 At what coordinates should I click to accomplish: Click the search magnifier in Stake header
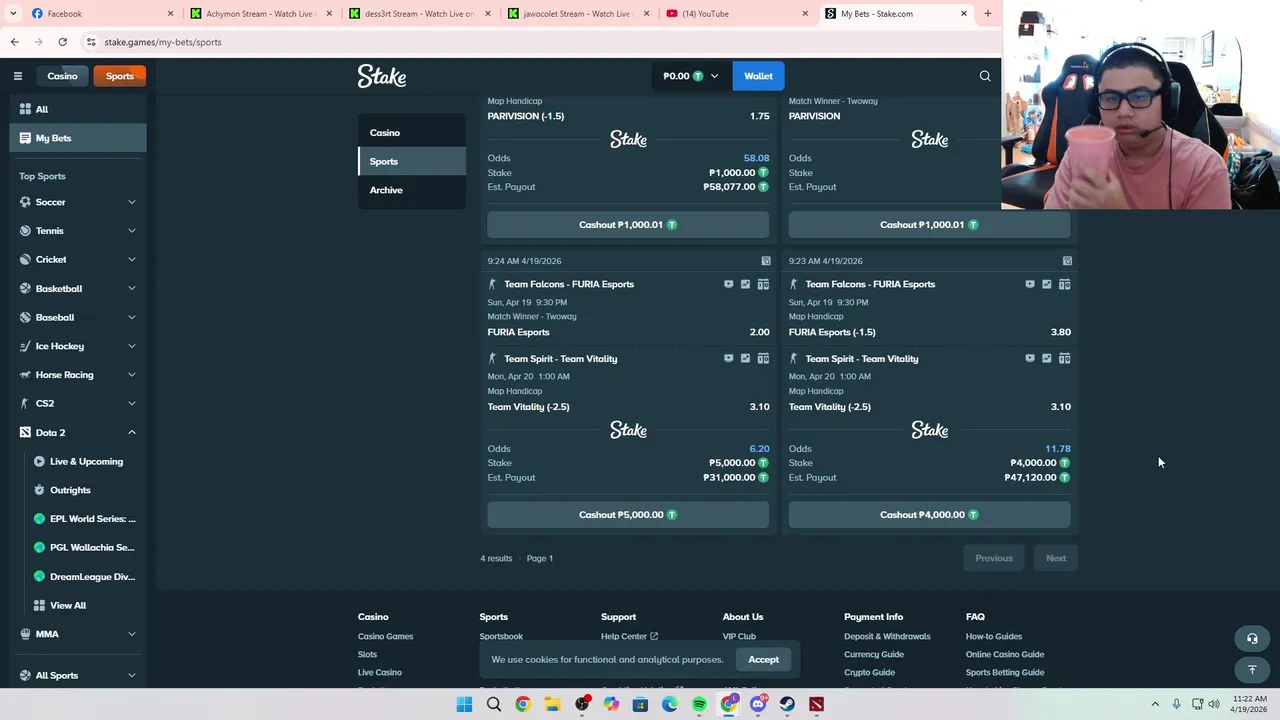click(x=985, y=76)
